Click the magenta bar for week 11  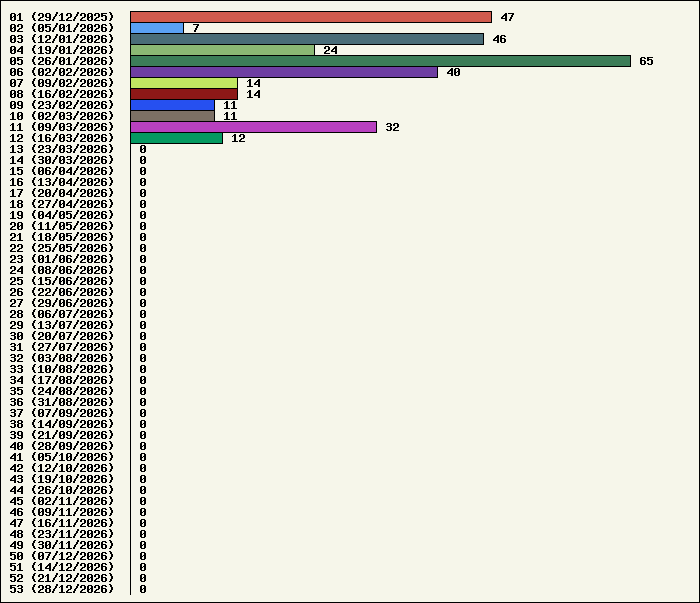coord(253,127)
